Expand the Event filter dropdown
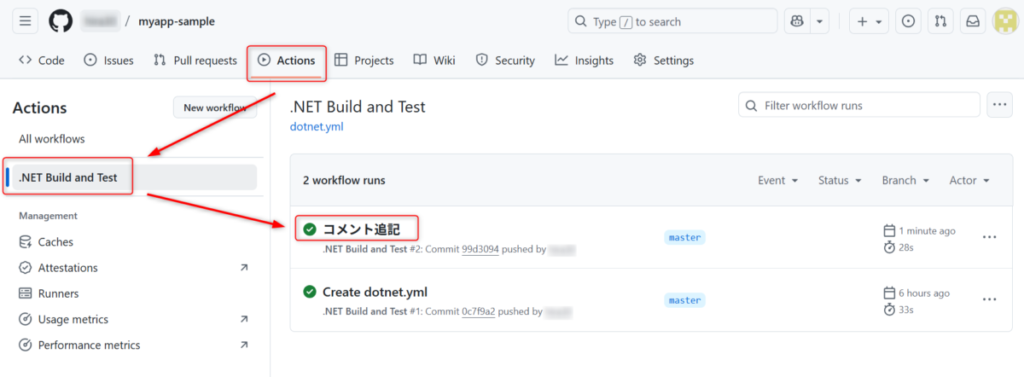The width and height of the screenshot is (1024, 377). pos(778,180)
